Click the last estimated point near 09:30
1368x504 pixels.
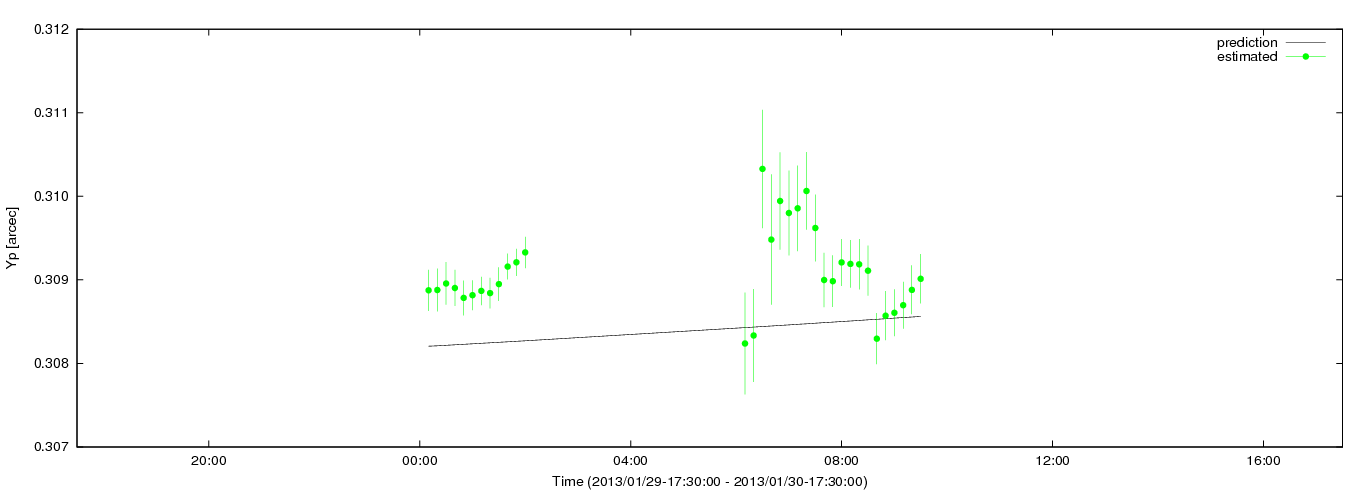click(920, 279)
